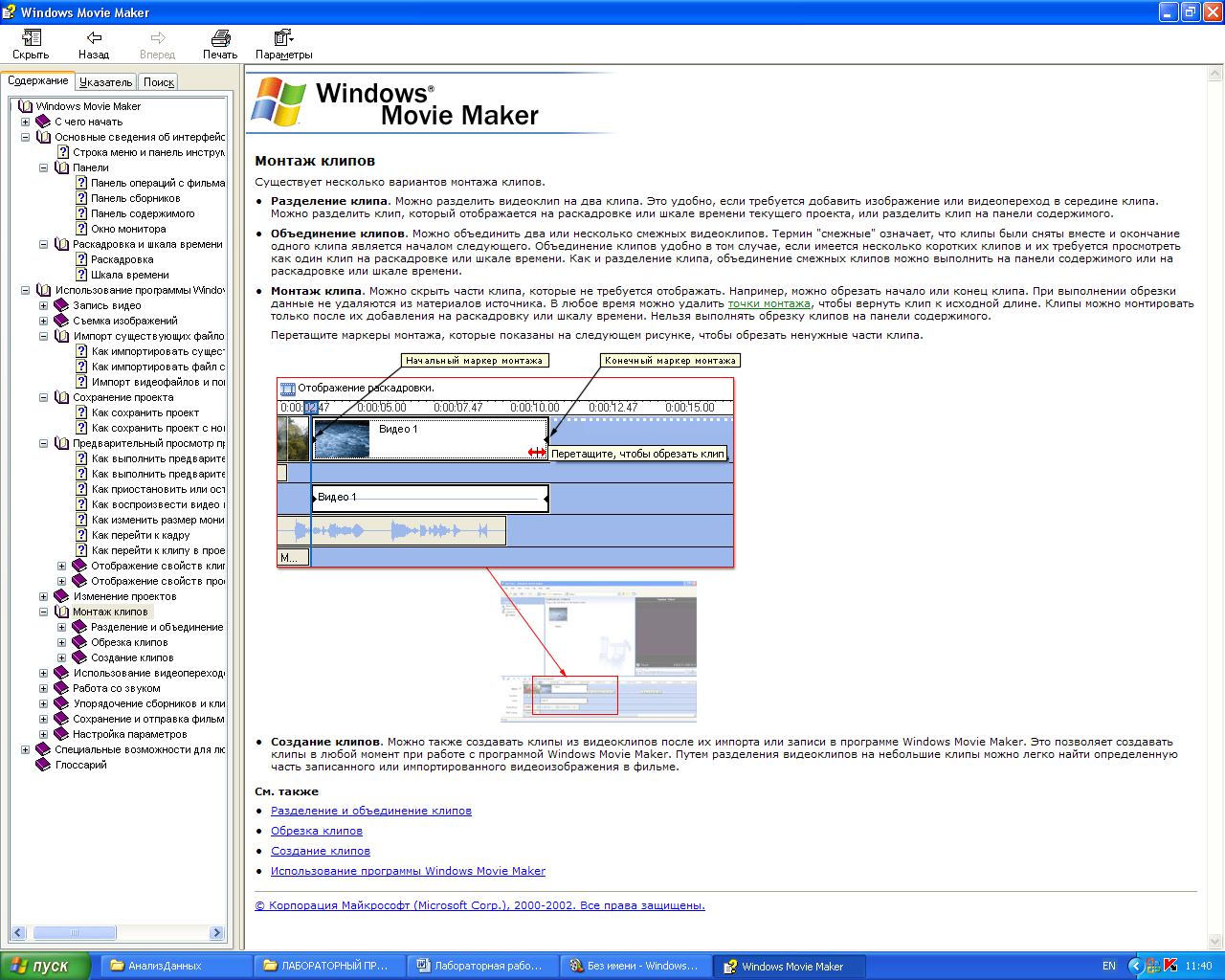Click the help page scrollbar down arrow
The width and height of the screenshot is (1225, 980).
(x=1215, y=942)
